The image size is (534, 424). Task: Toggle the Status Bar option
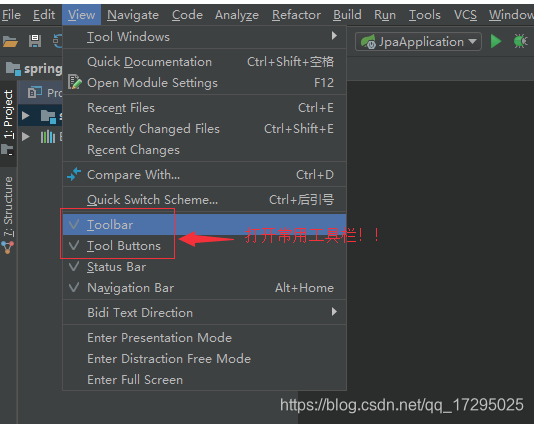tap(204, 267)
